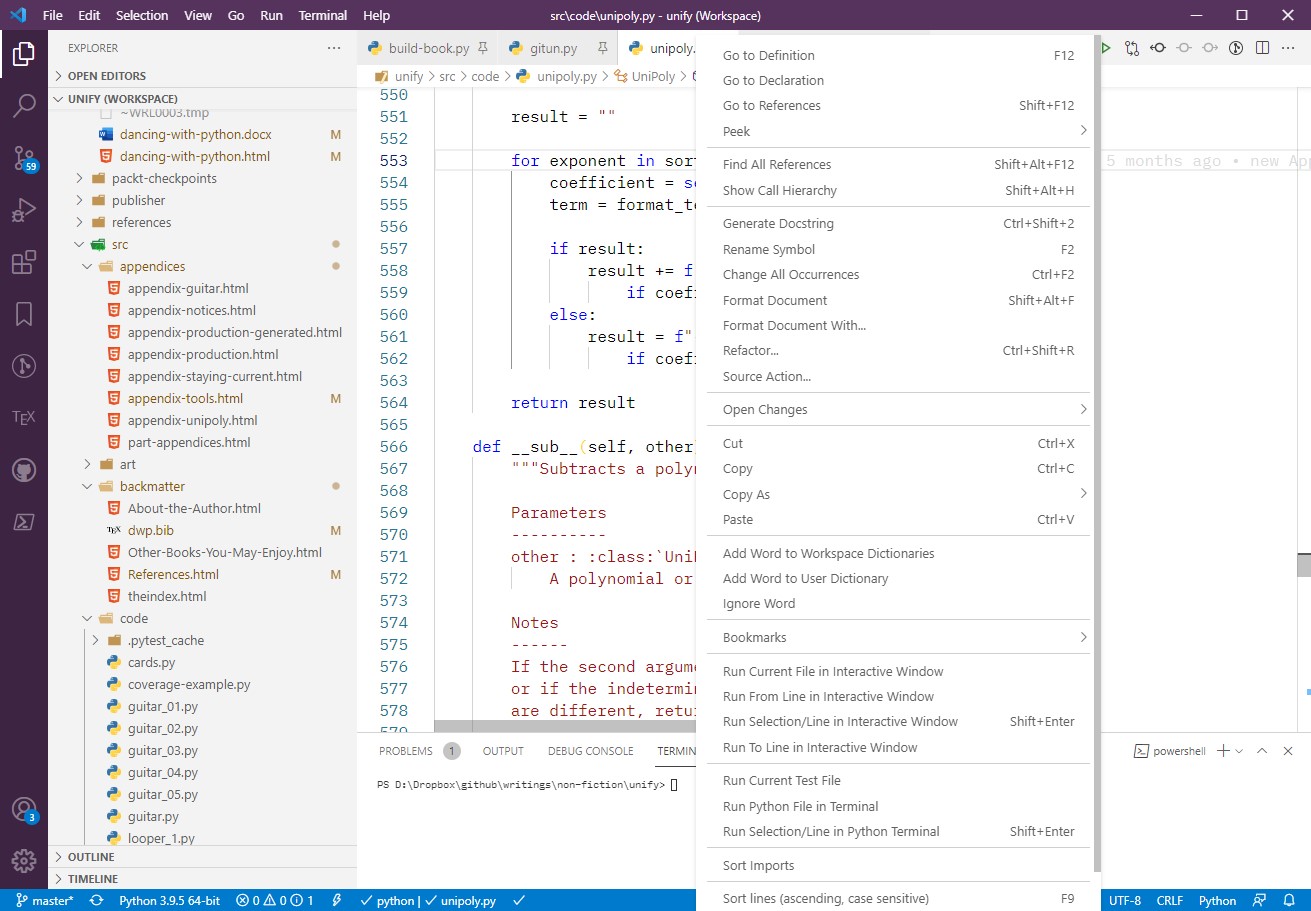
Task: Open appendix-unipoly.html in explorer
Action: (192, 420)
